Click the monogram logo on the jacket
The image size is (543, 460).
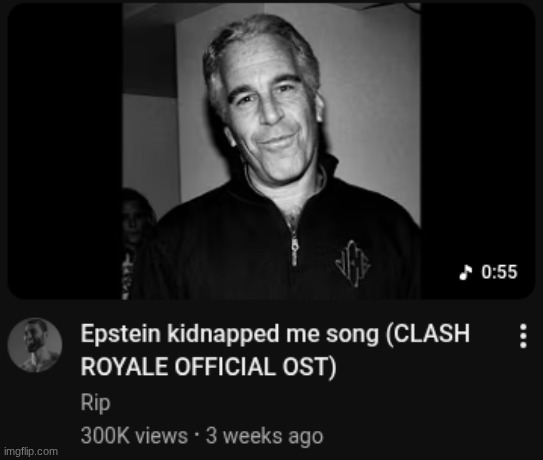pyautogui.click(x=353, y=264)
